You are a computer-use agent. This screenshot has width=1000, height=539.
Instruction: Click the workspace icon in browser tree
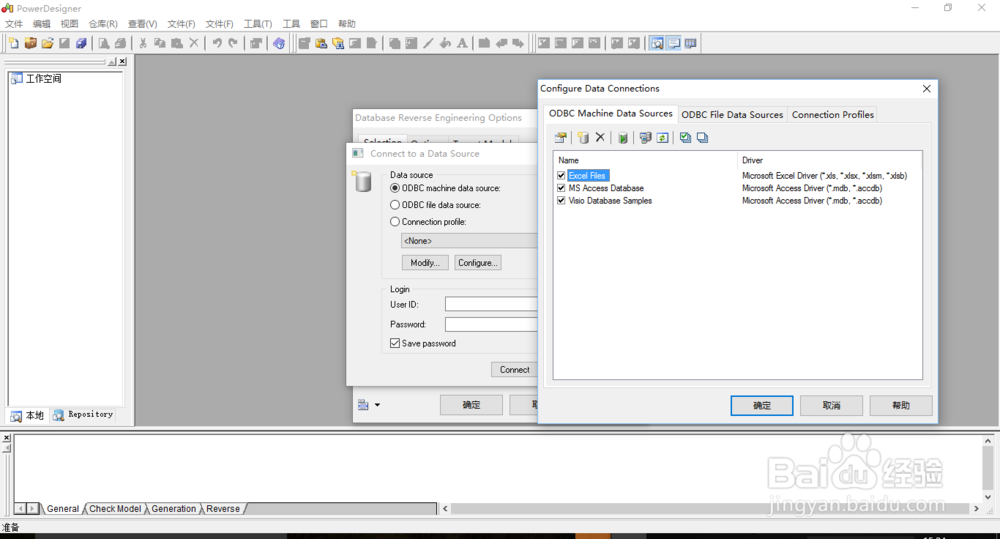[x=17, y=78]
